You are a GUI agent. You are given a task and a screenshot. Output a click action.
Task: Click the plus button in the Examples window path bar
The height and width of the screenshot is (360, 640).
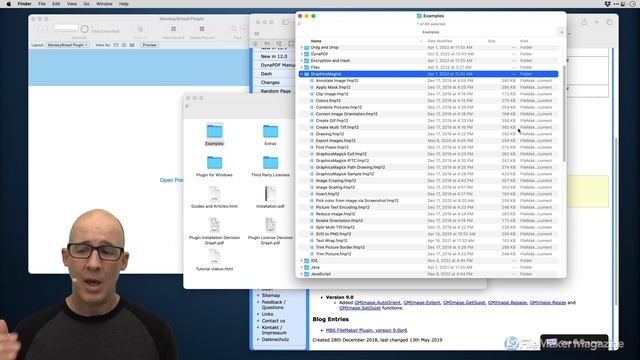click(562, 32)
